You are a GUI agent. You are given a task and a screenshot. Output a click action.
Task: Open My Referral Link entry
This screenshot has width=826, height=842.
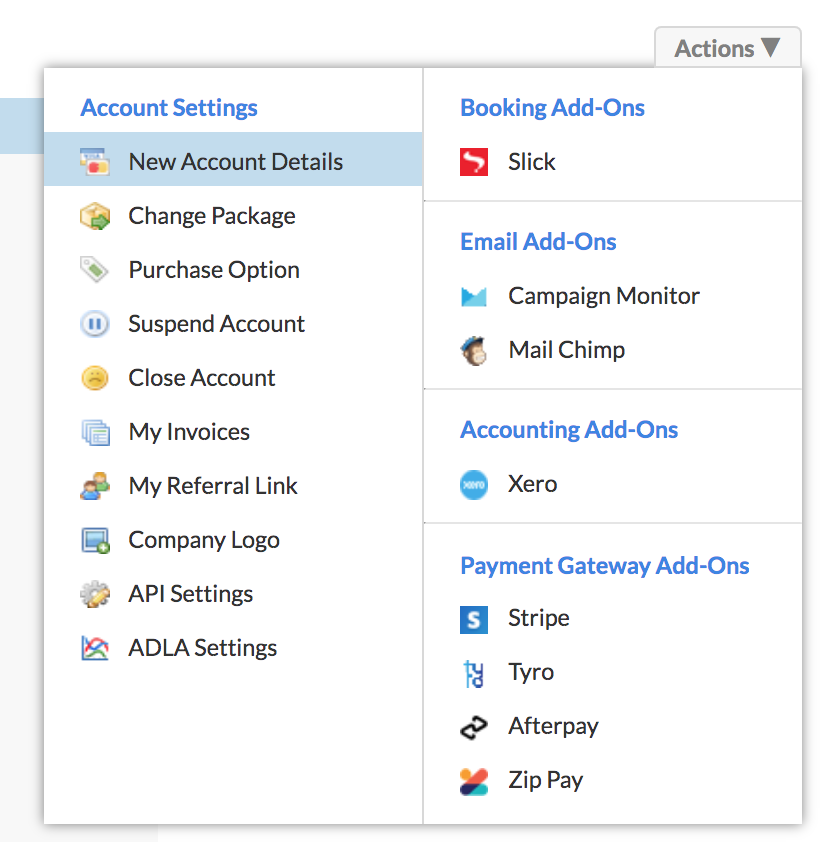pos(233,486)
